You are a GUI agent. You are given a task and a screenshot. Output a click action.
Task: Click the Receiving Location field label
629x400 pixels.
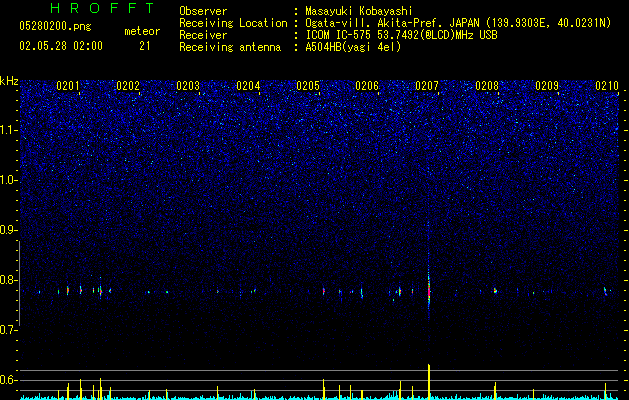click(233, 23)
